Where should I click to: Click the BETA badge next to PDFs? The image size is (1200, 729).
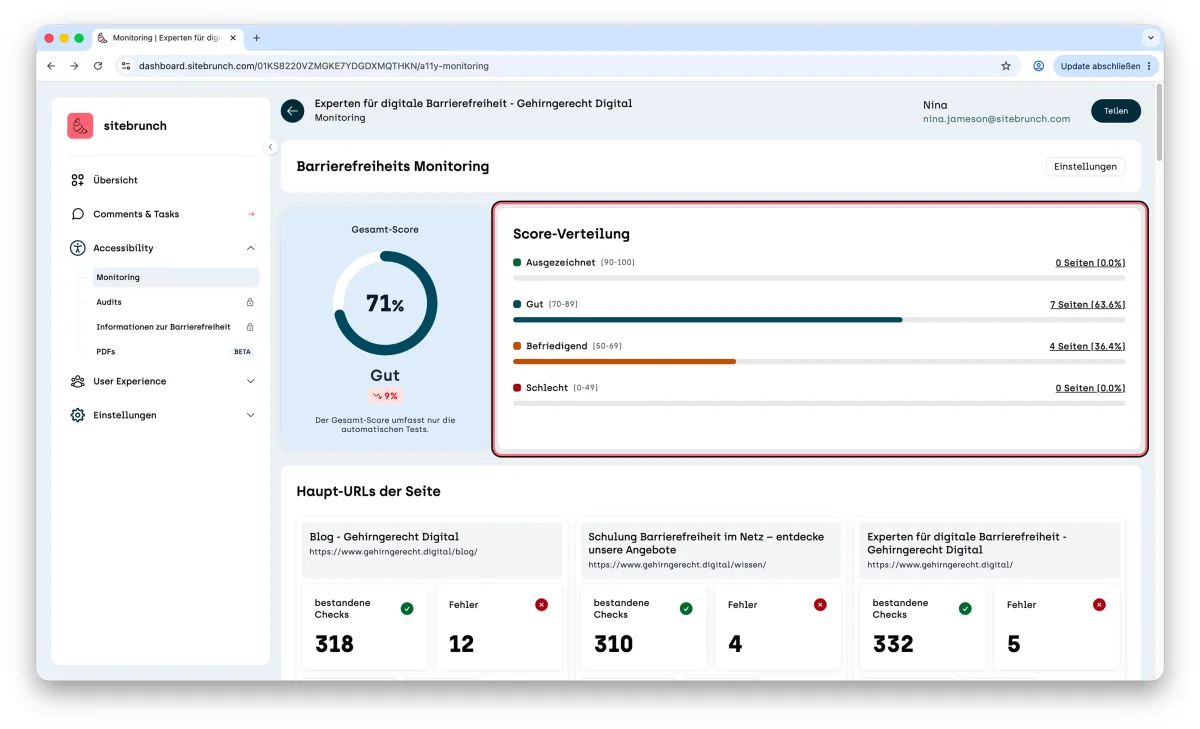tap(242, 352)
